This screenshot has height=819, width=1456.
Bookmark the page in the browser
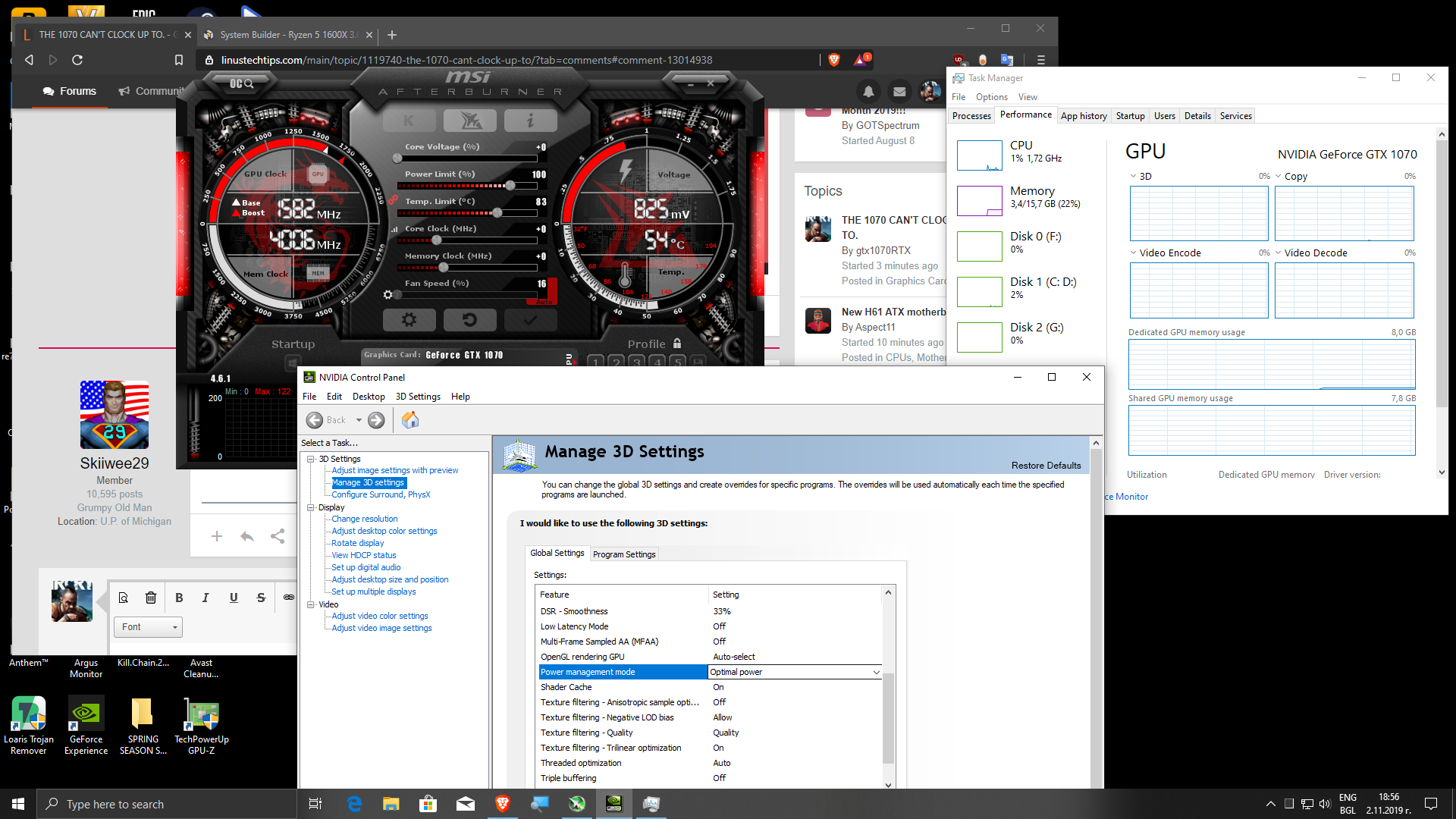pos(179,60)
